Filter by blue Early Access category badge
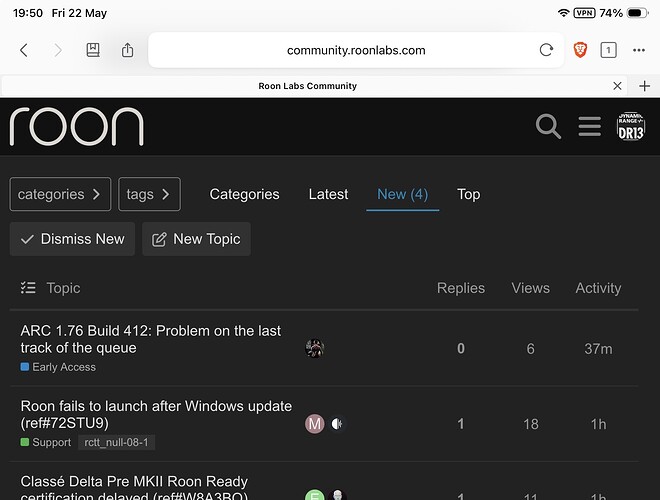The width and height of the screenshot is (660, 500). [x=58, y=367]
